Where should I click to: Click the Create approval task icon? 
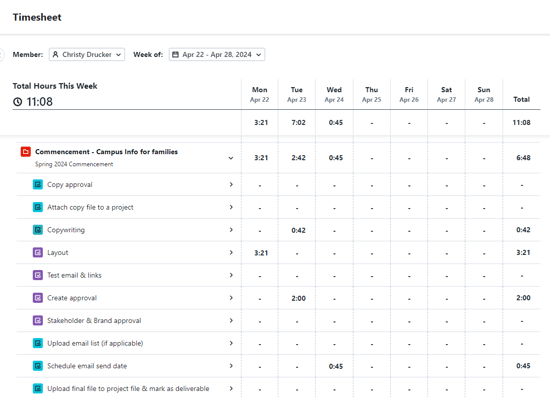(38, 298)
